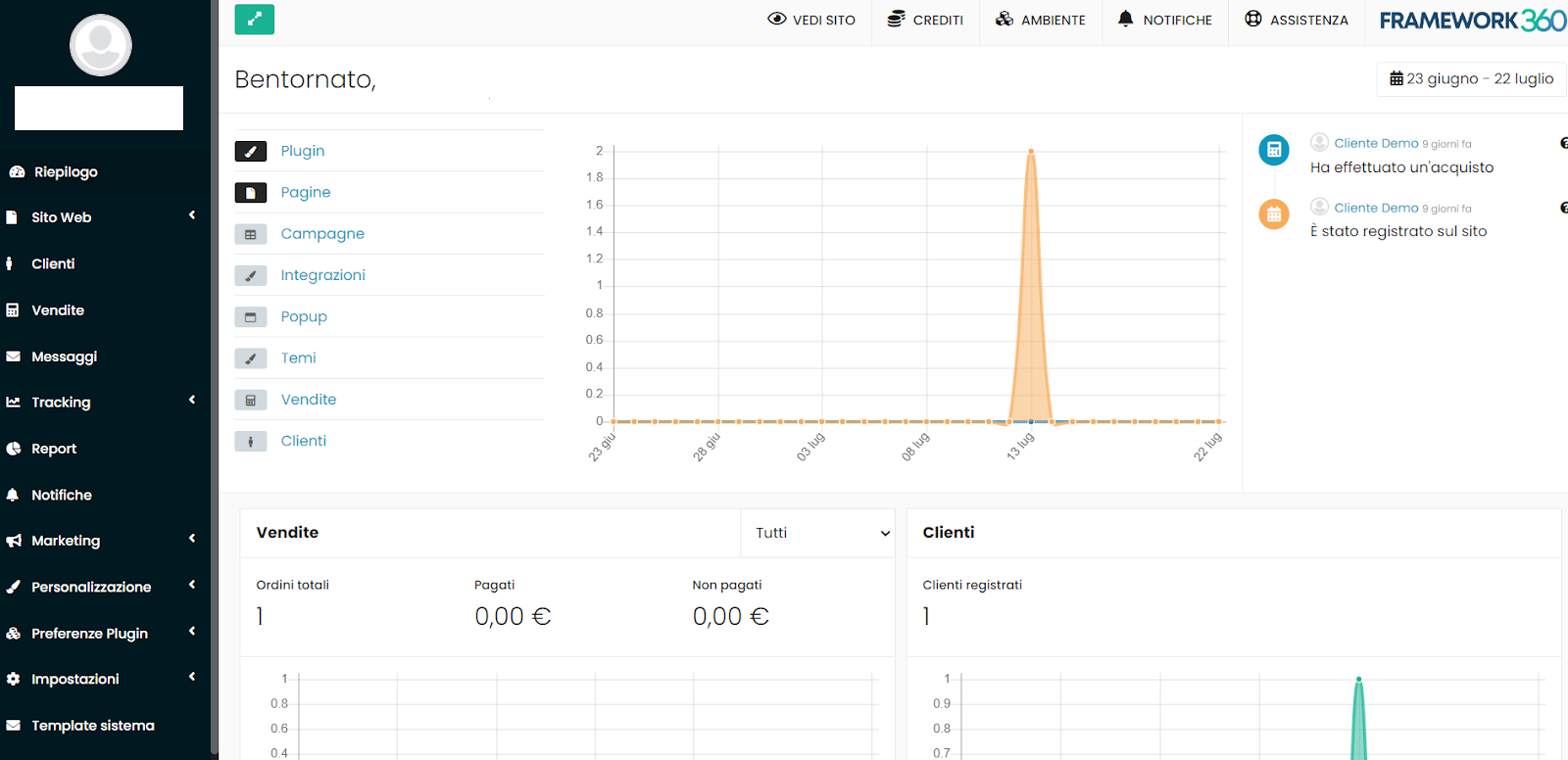Click the Popup window icon

[251, 317]
